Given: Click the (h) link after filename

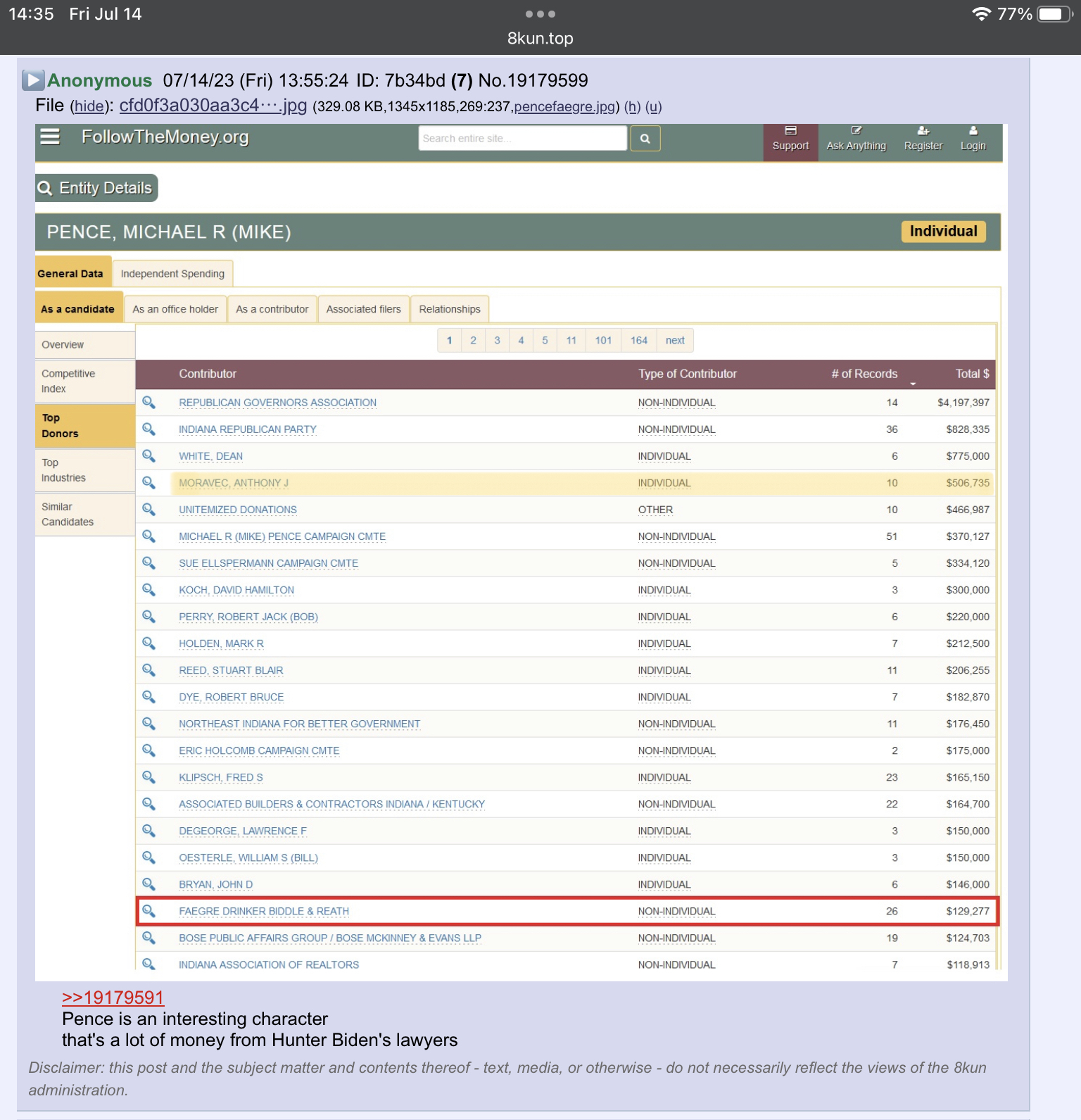Looking at the screenshot, I should (632, 107).
